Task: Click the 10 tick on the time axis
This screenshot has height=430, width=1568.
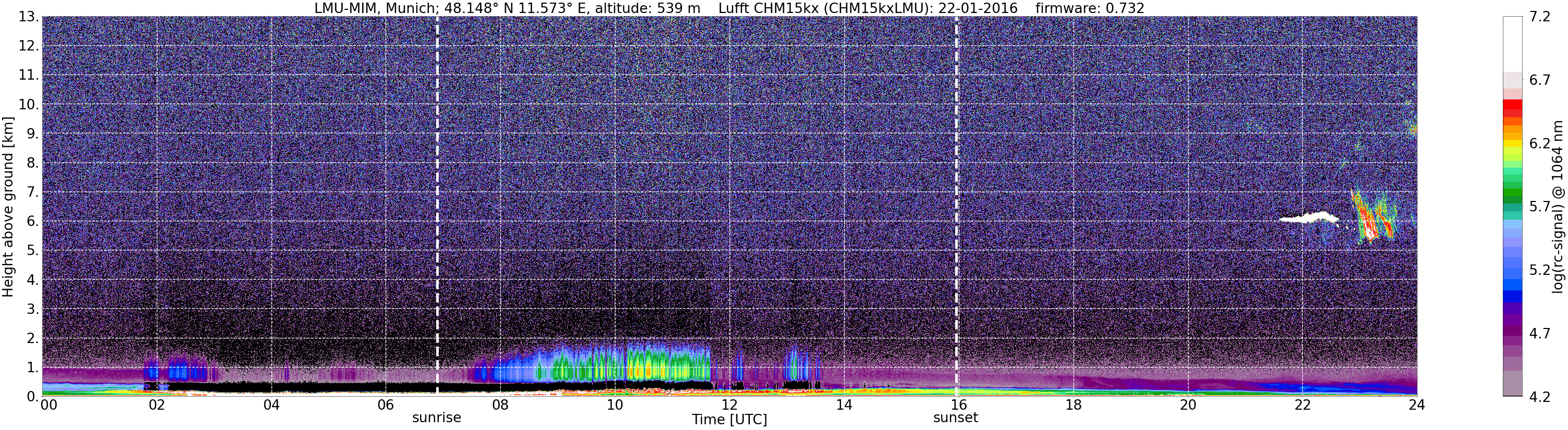Action: [615, 405]
